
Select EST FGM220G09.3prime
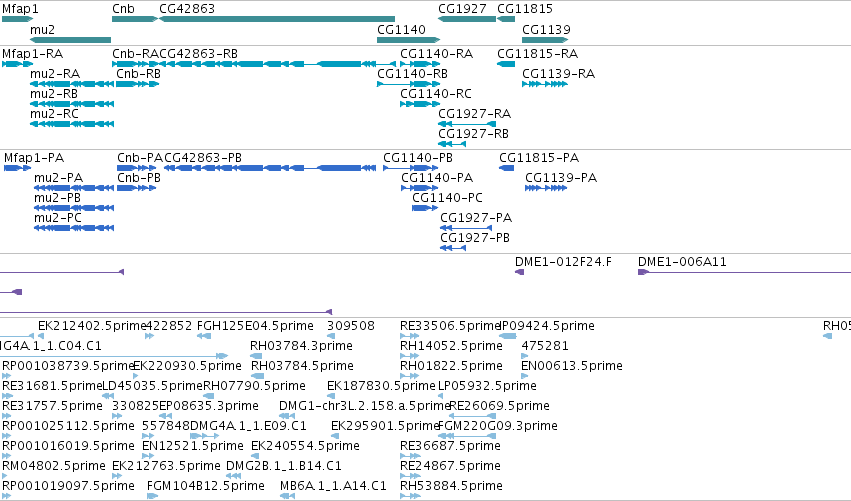[467, 436]
